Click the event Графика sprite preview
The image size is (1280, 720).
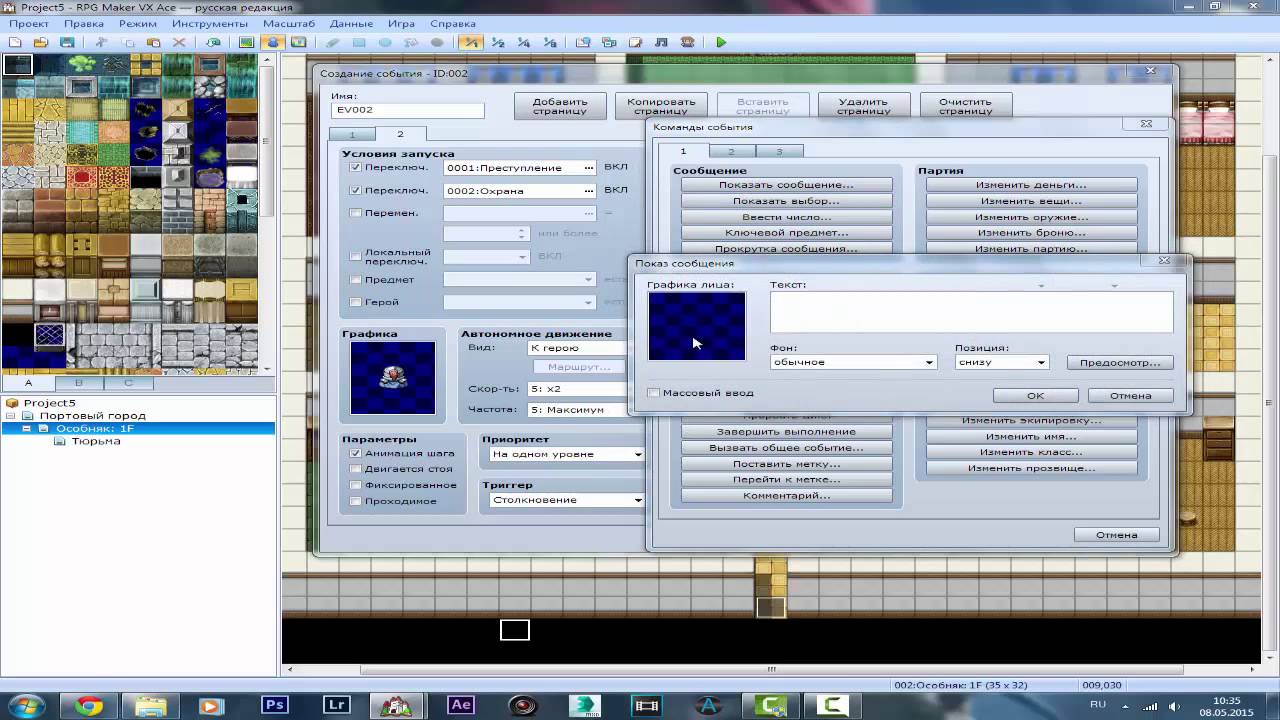click(x=393, y=378)
